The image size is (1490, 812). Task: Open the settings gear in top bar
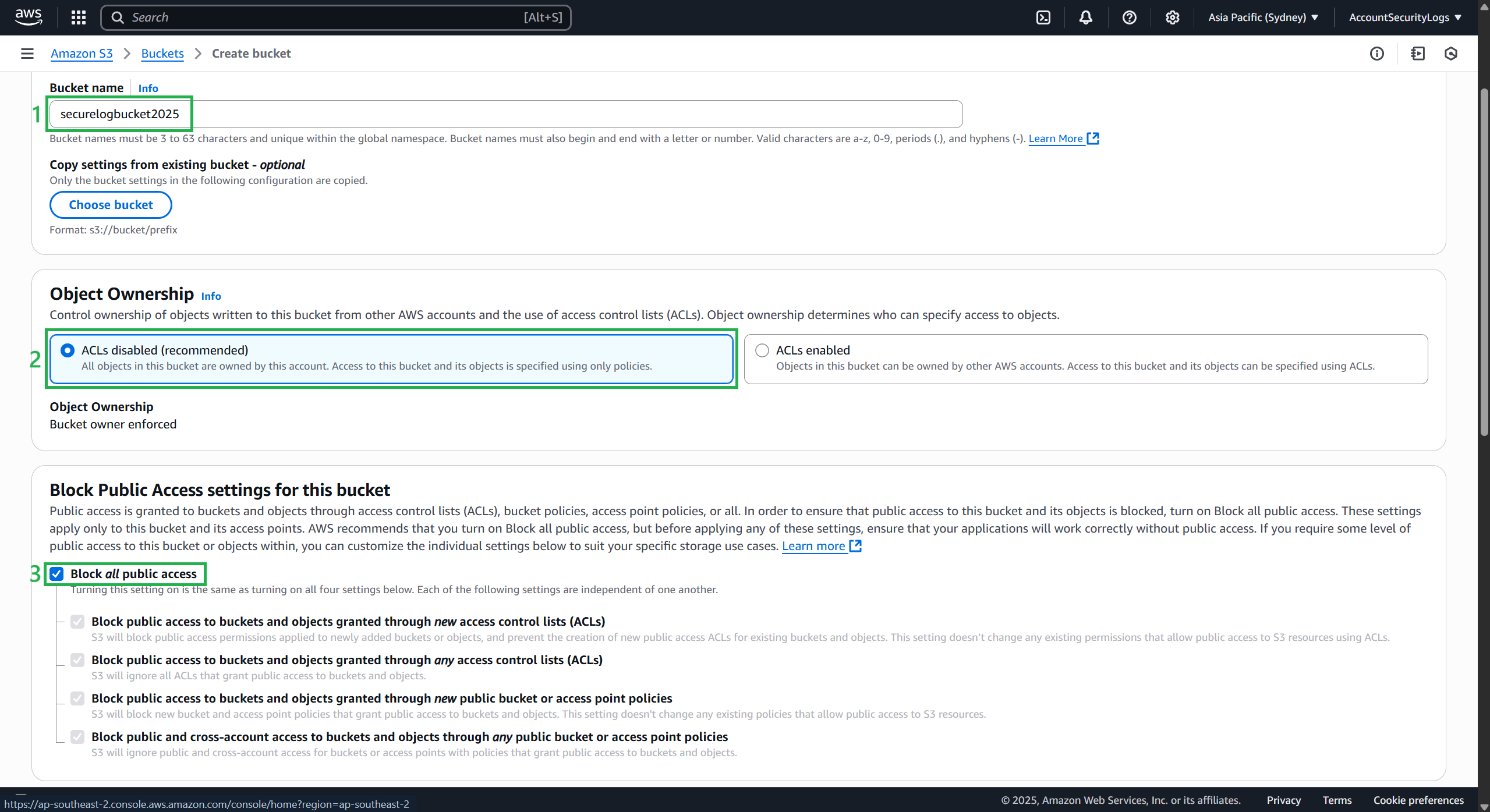[x=1172, y=17]
